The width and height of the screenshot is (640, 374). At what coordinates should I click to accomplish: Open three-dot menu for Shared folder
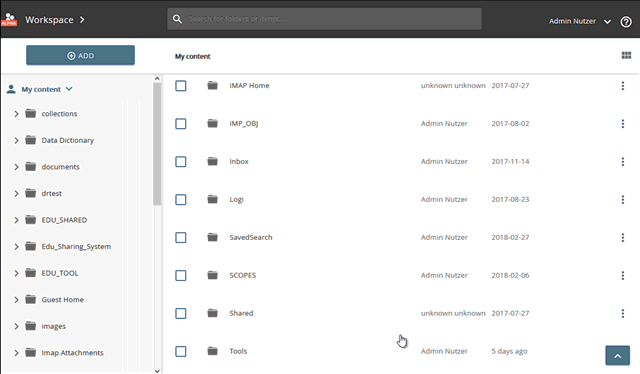[622, 314]
